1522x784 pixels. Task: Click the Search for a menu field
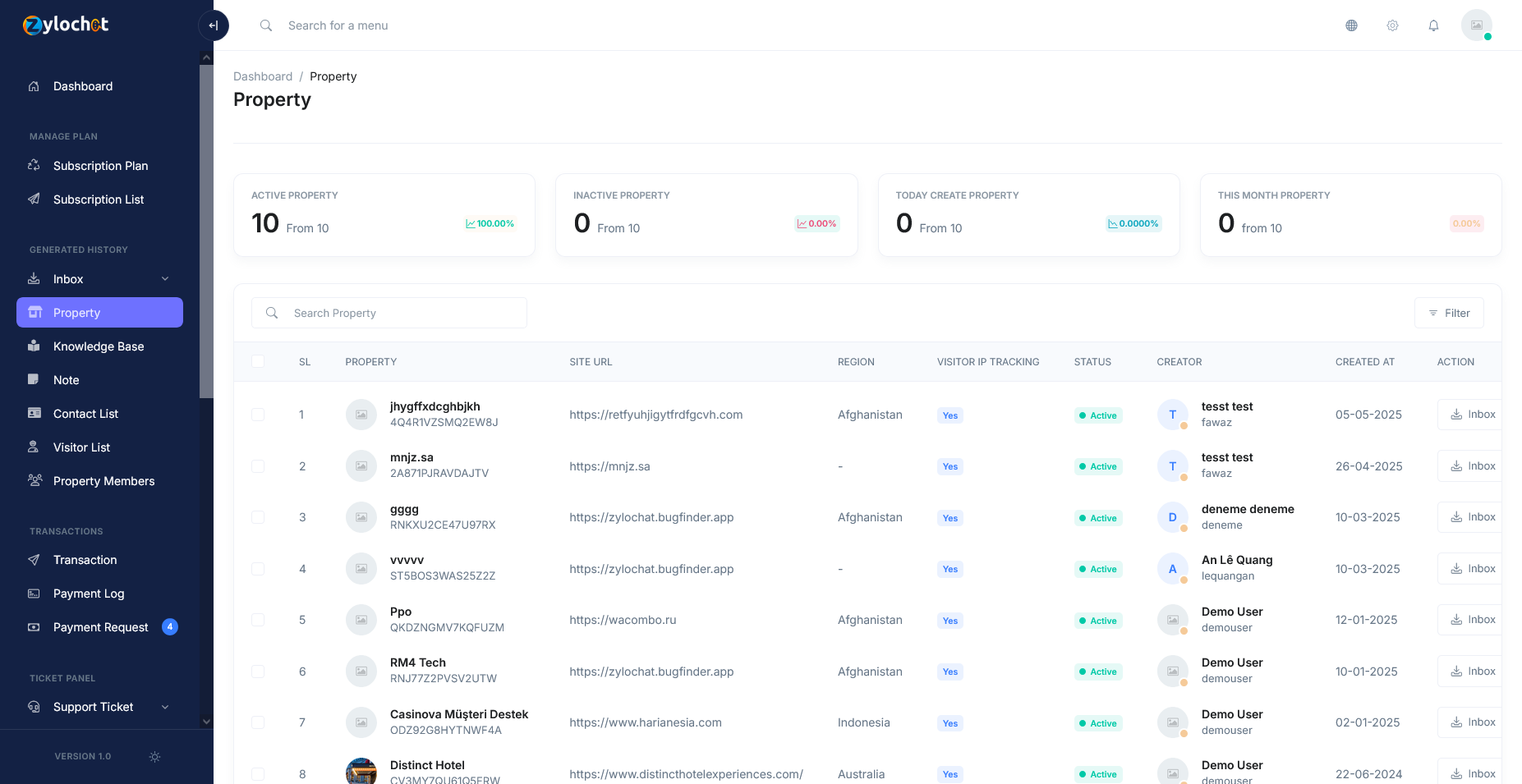[338, 25]
